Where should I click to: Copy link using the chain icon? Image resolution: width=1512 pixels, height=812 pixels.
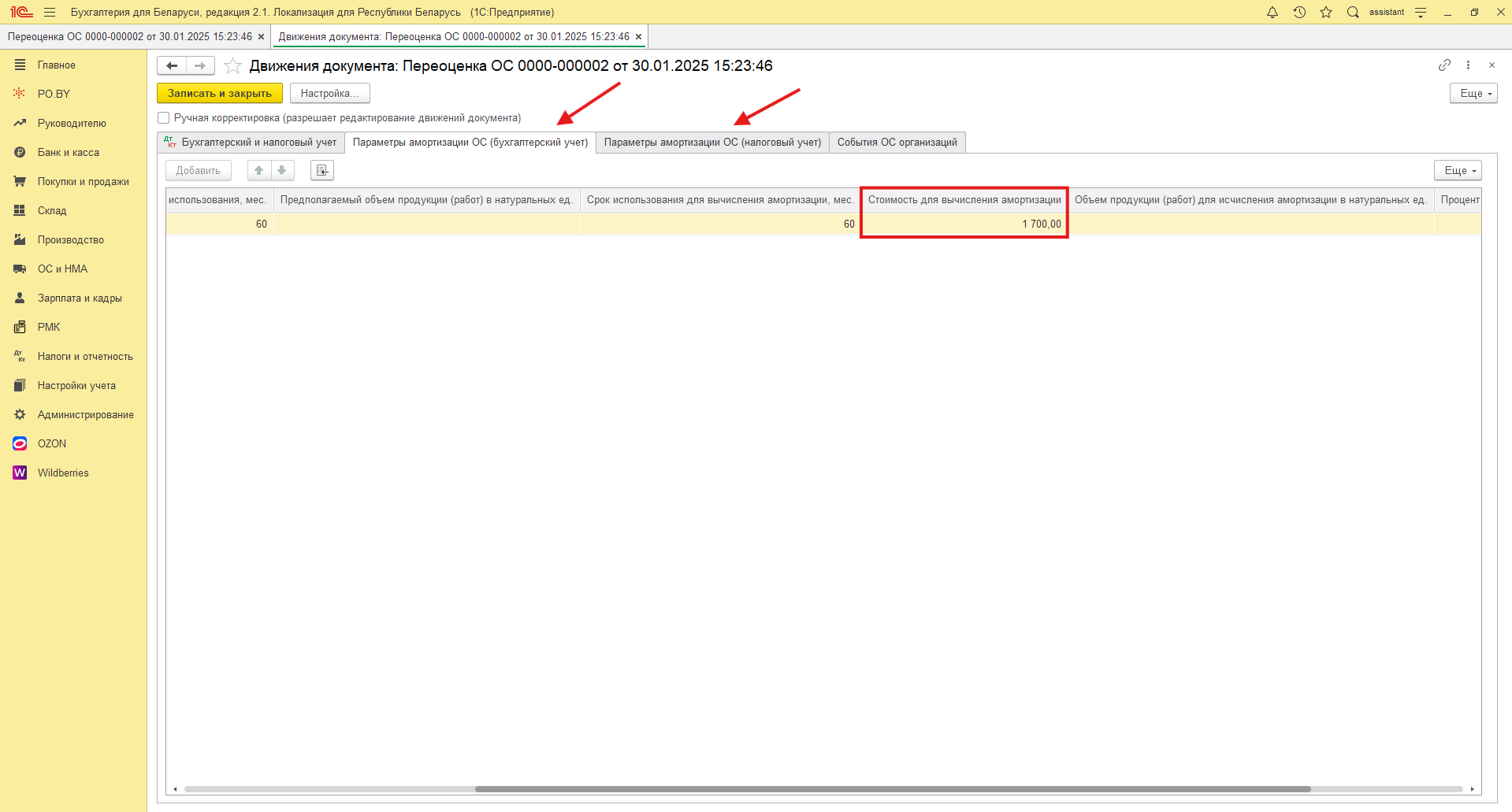coord(1444,65)
